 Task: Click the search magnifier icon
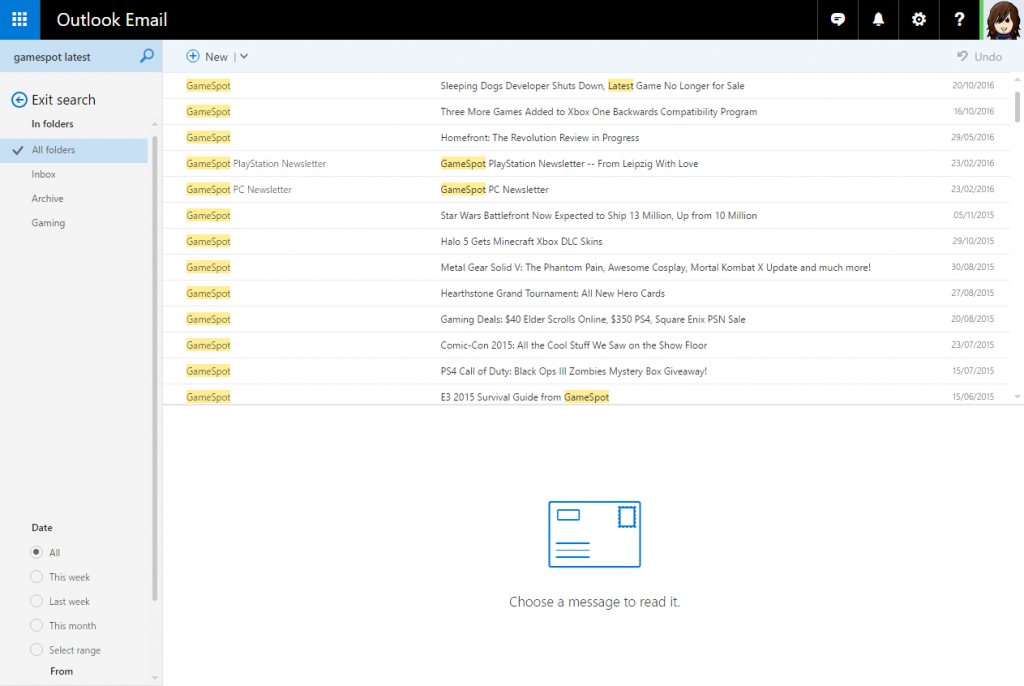pos(147,56)
